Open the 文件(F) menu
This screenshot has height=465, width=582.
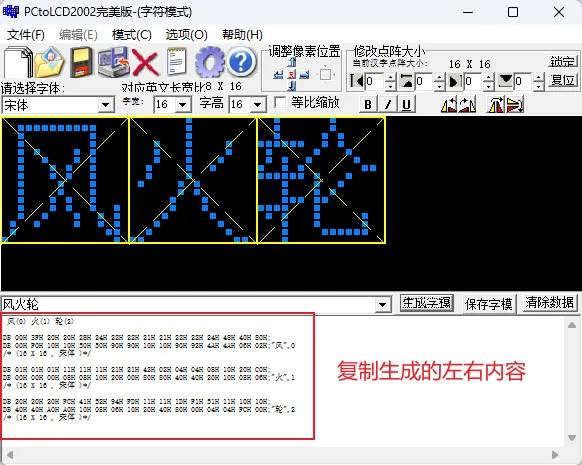[x=26, y=35]
